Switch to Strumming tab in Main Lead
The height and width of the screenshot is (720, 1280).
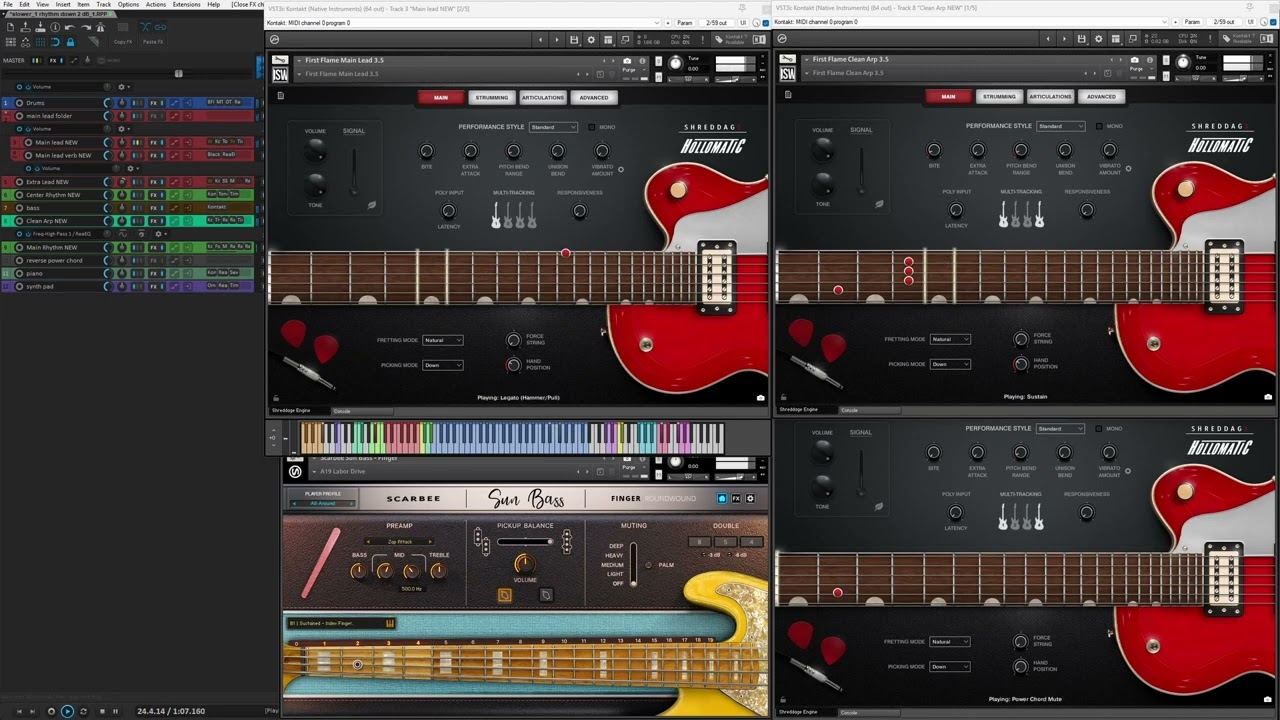pos(491,97)
